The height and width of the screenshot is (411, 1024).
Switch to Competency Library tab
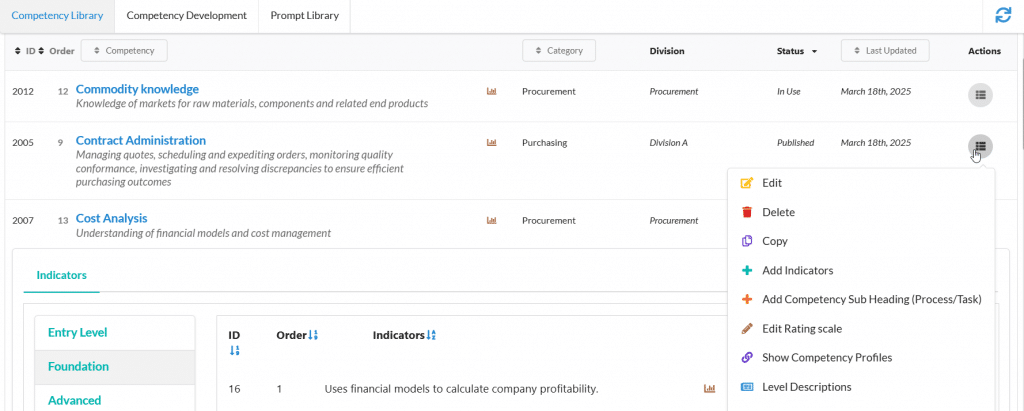coord(57,16)
